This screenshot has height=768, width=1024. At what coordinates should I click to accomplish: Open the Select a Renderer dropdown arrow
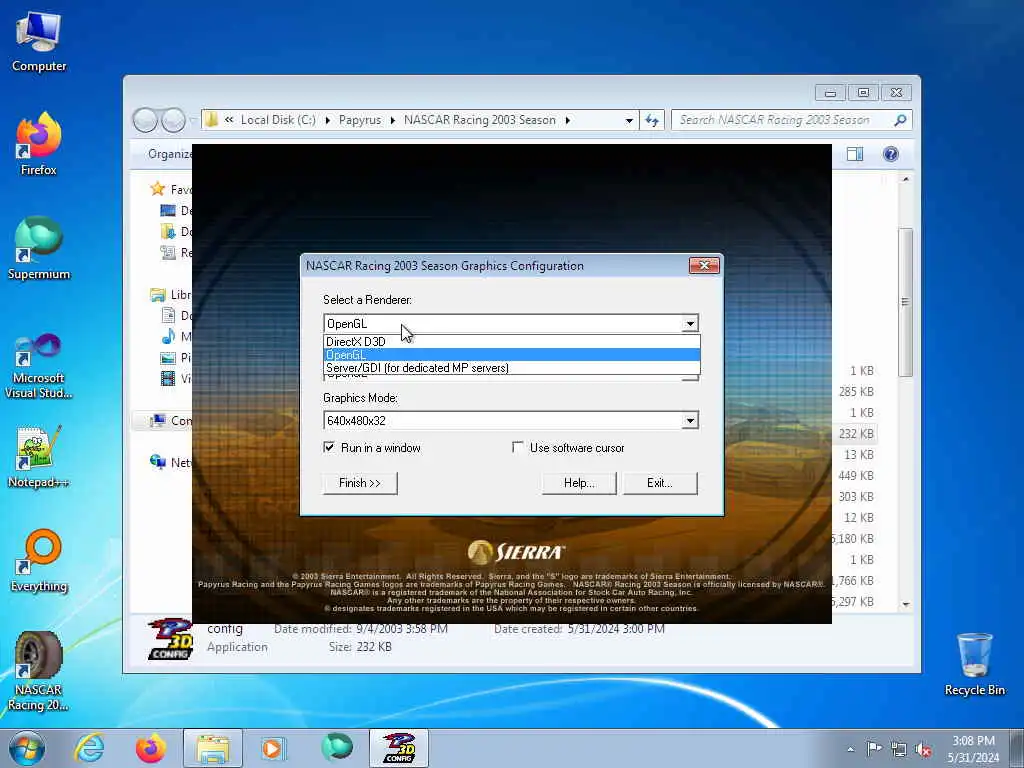point(690,324)
